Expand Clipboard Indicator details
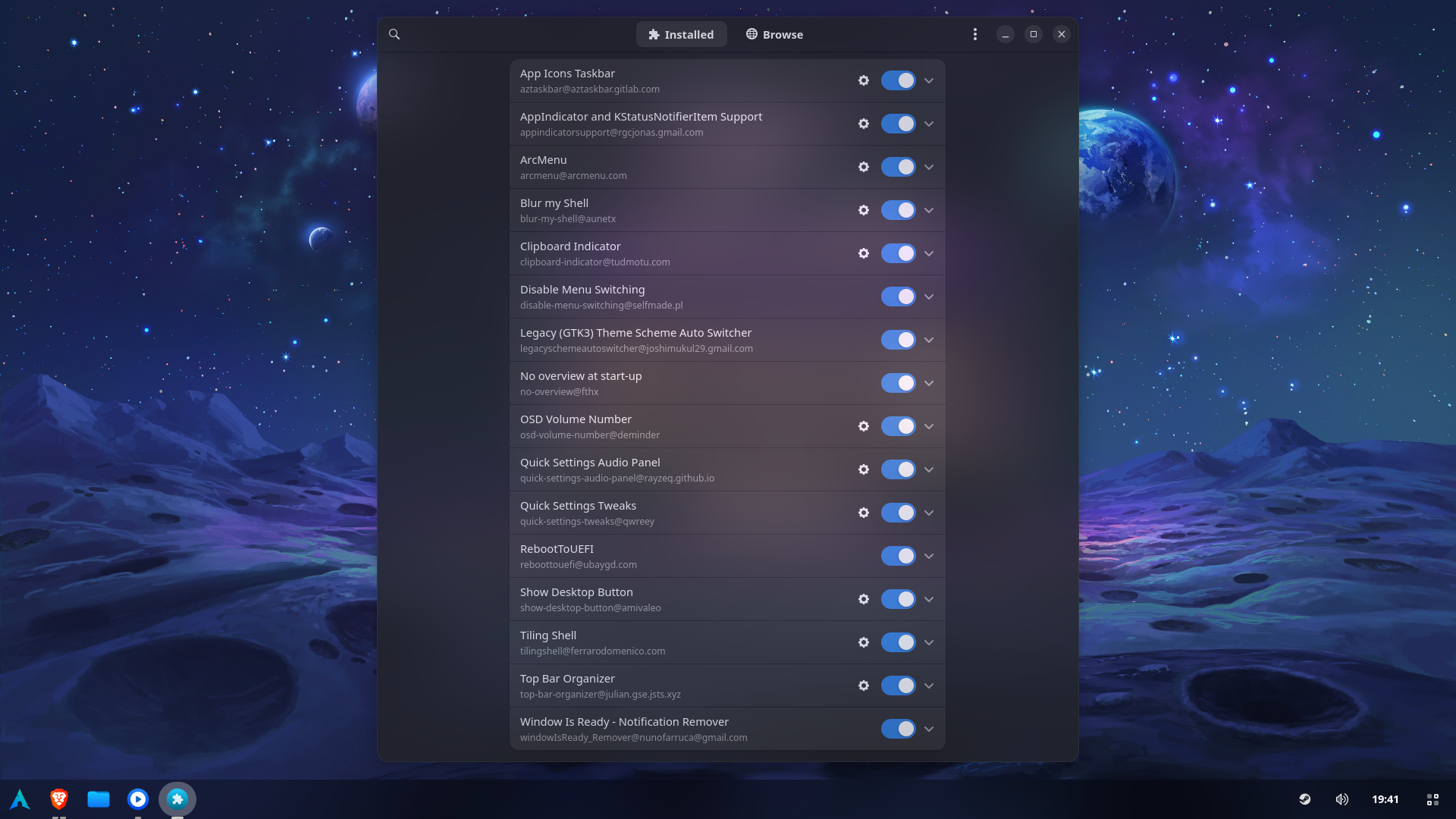1456x819 pixels. [929, 253]
